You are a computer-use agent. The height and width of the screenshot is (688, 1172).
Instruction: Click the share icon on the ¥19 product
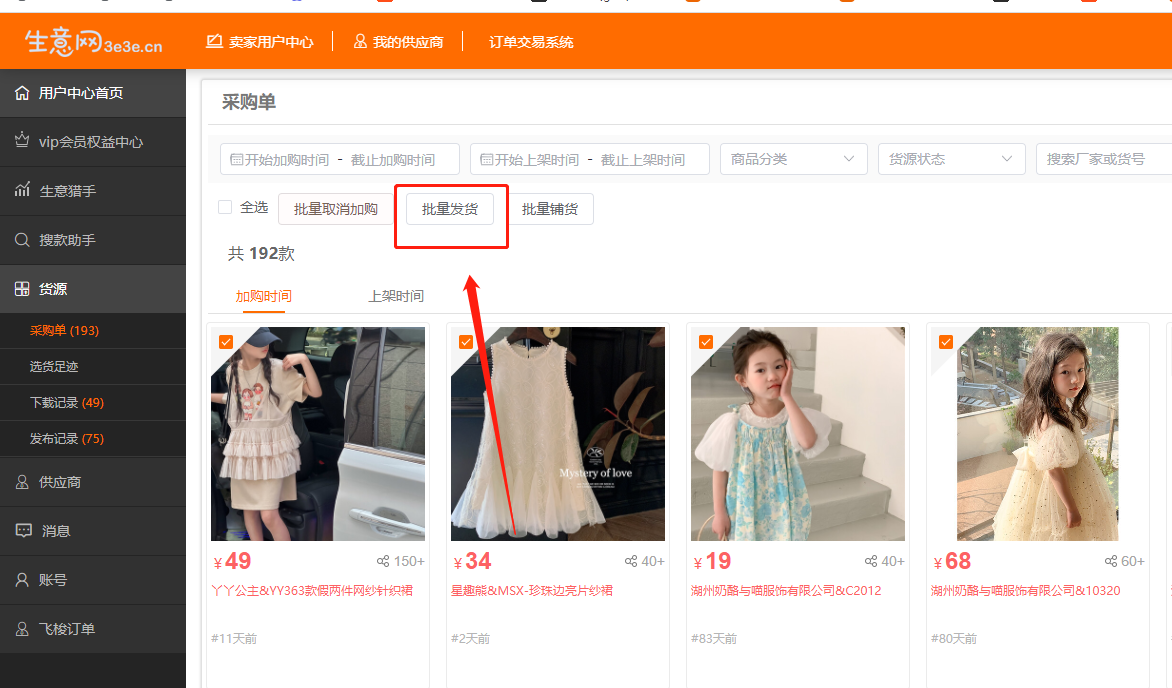click(x=871, y=561)
